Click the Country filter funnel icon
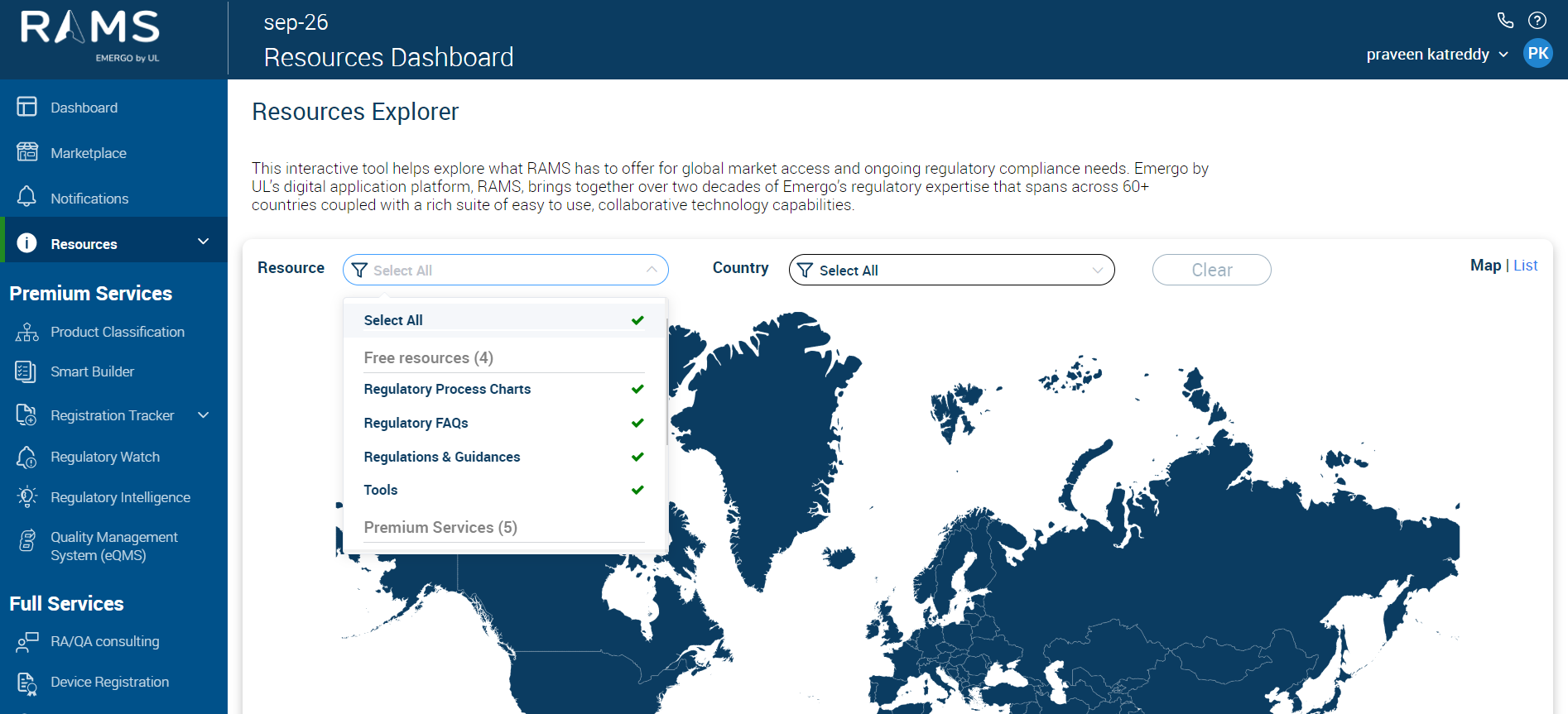This screenshot has width=1568, height=714. coord(805,271)
